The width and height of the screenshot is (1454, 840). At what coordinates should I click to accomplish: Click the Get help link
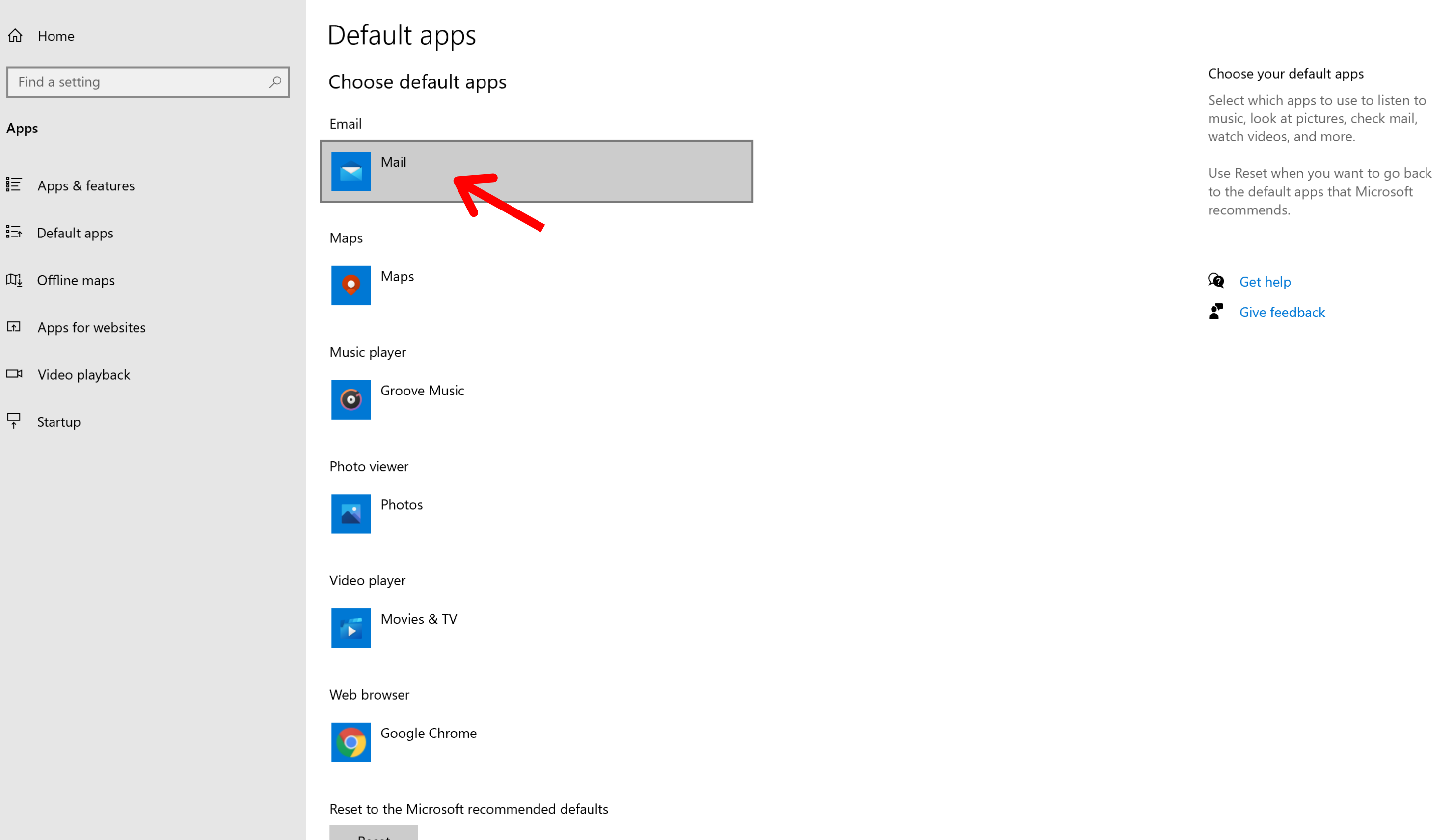(1265, 281)
